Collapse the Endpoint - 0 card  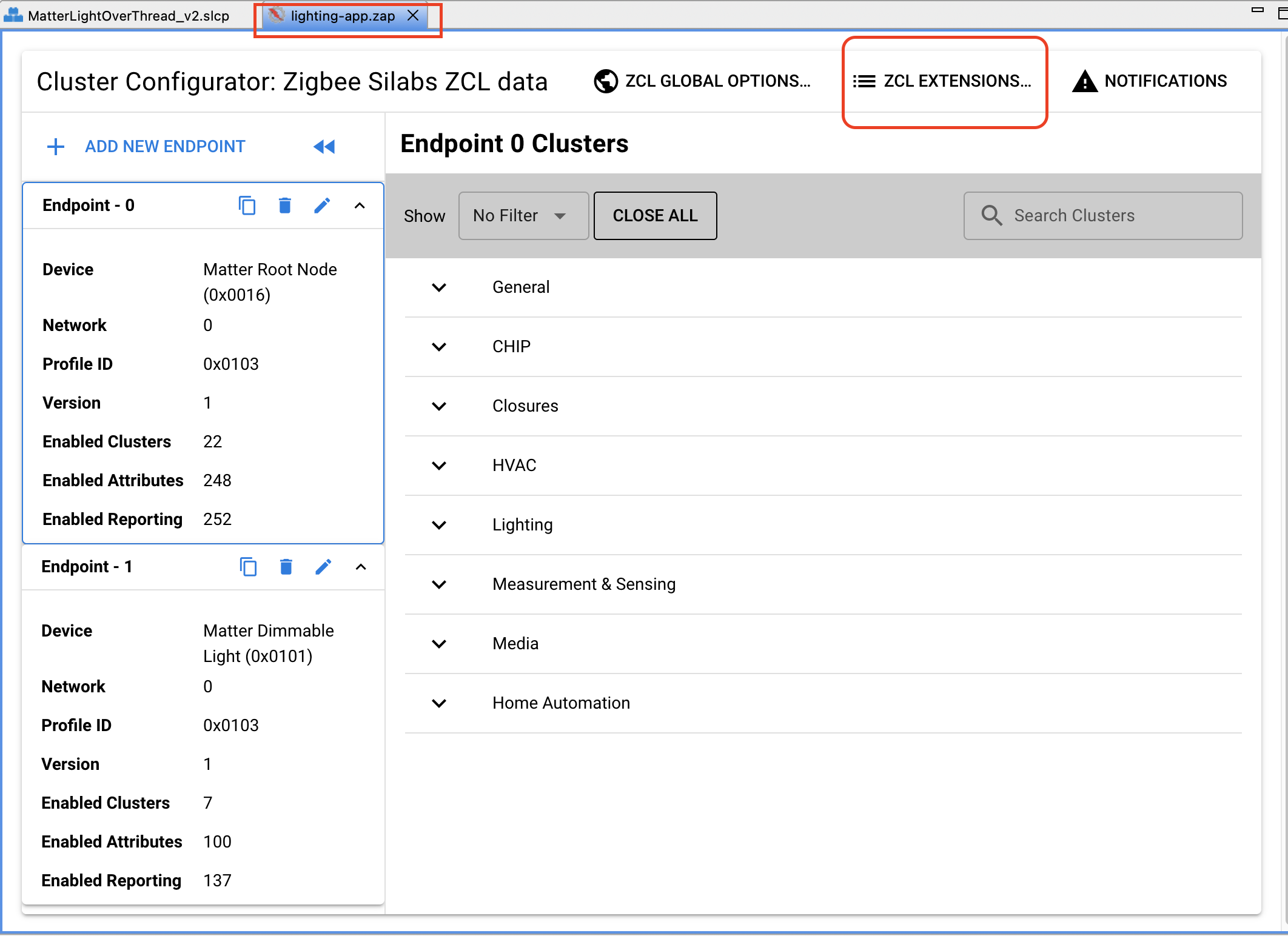pyautogui.click(x=360, y=206)
